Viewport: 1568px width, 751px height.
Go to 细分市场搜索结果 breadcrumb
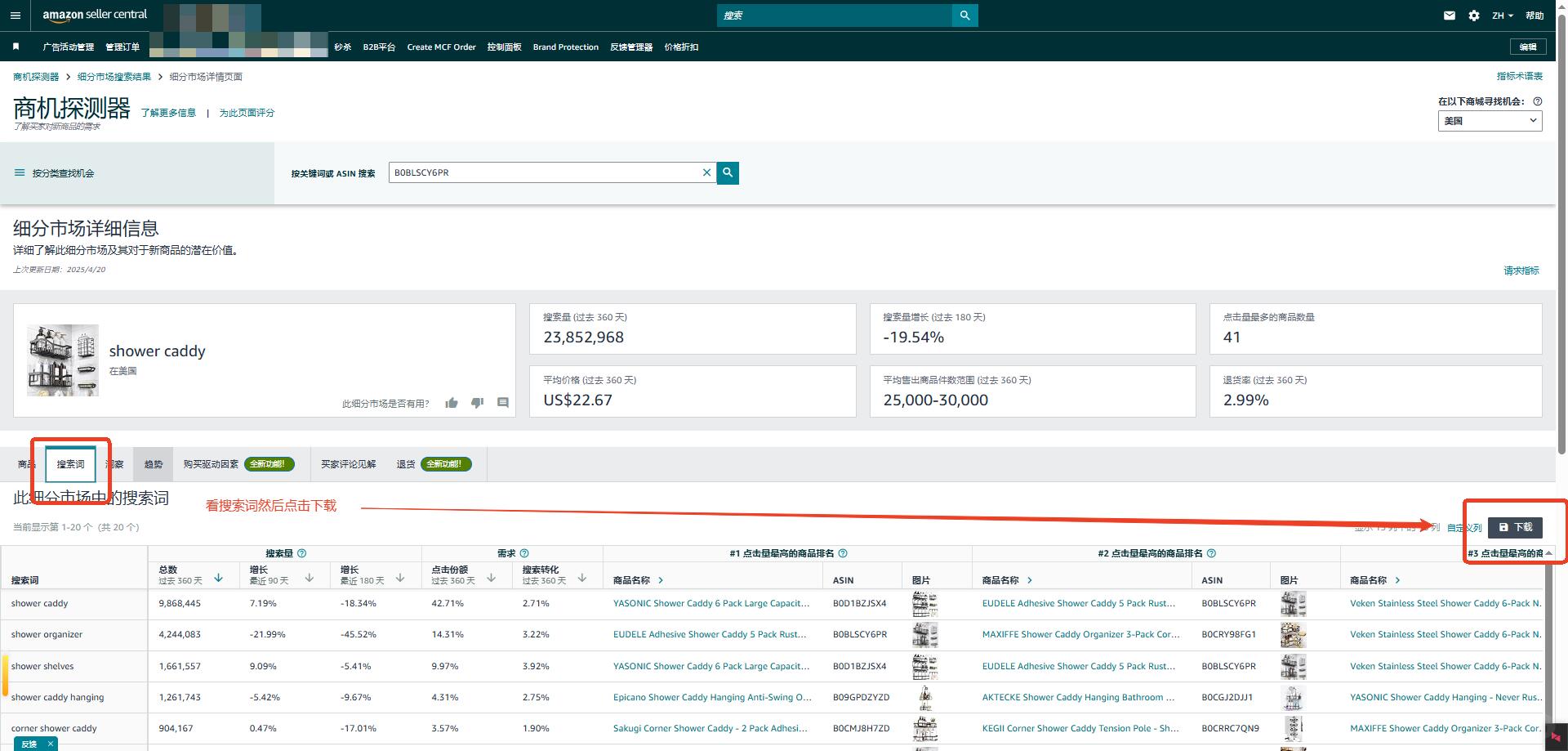pos(114,77)
